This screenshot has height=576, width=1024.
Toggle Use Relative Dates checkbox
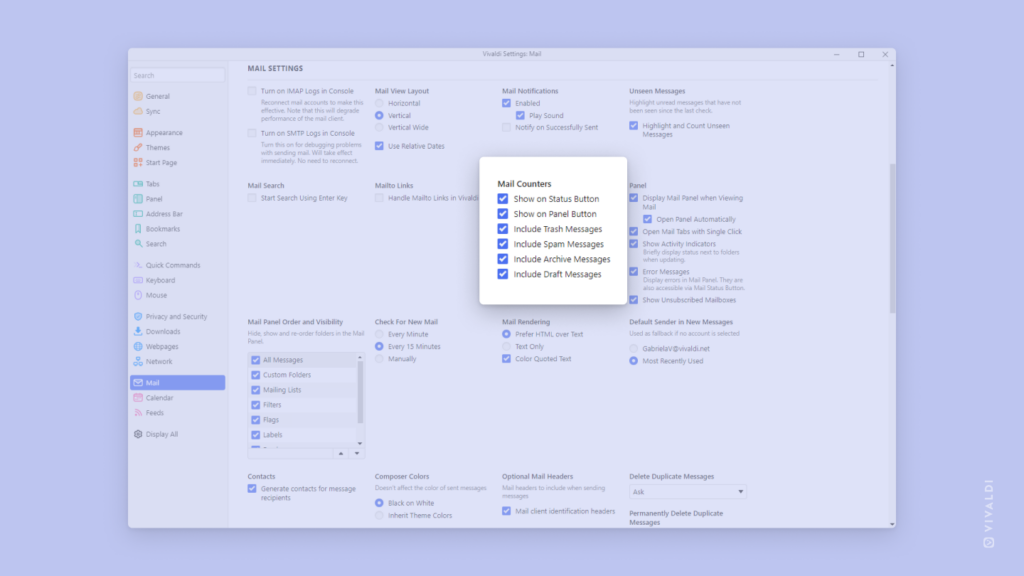[x=379, y=146]
